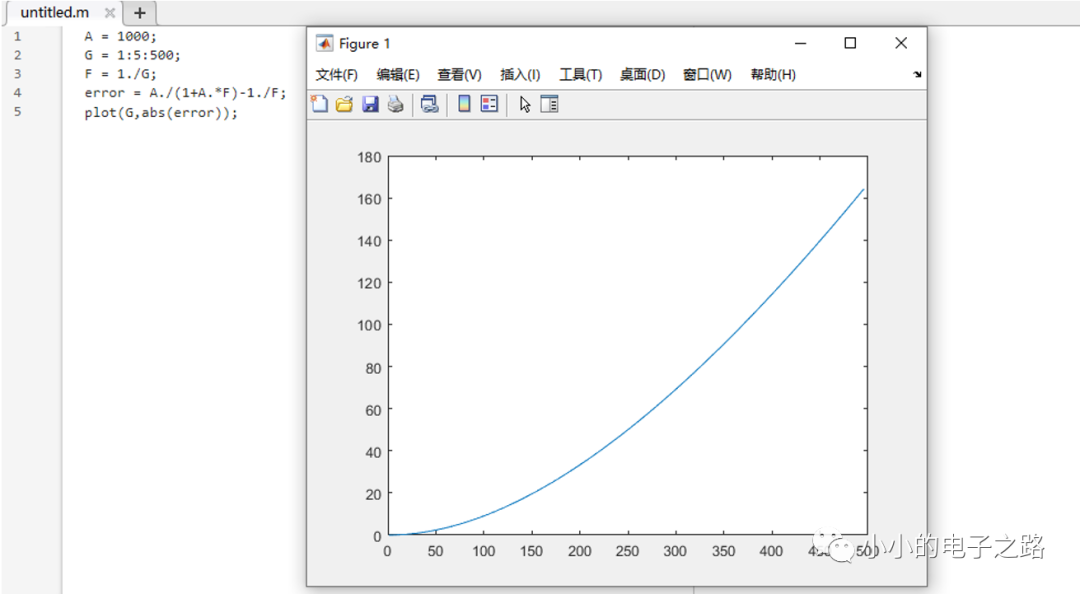Open the 编辑(E) menu
Viewport: 1080px width, 594px height.
click(x=398, y=75)
